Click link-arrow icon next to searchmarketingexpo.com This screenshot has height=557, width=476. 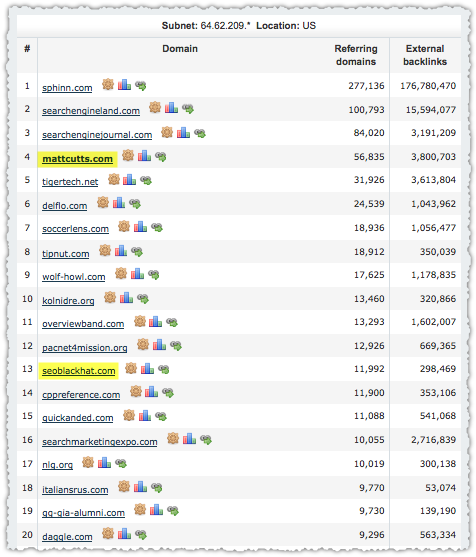point(206,439)
